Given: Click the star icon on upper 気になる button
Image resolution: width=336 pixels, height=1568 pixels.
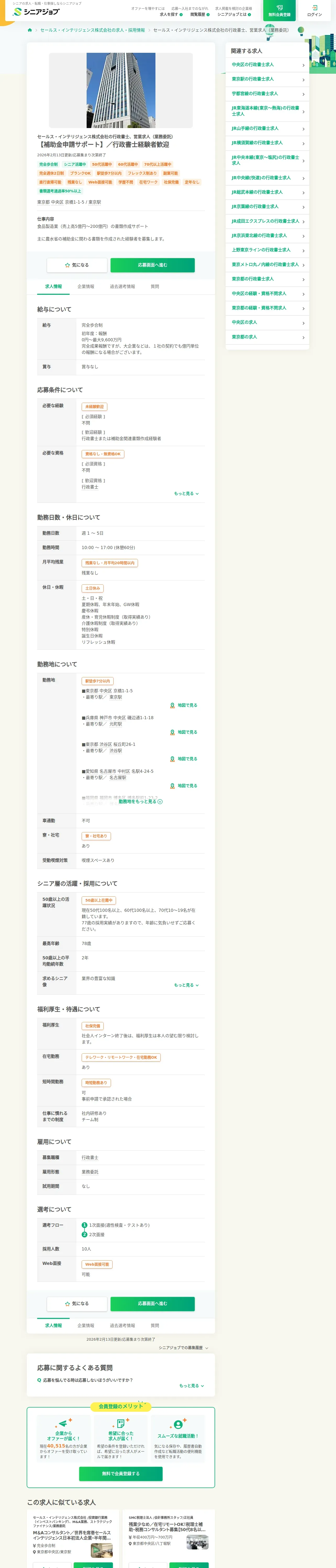Looking at the screenshot, I should click(68, 266).
